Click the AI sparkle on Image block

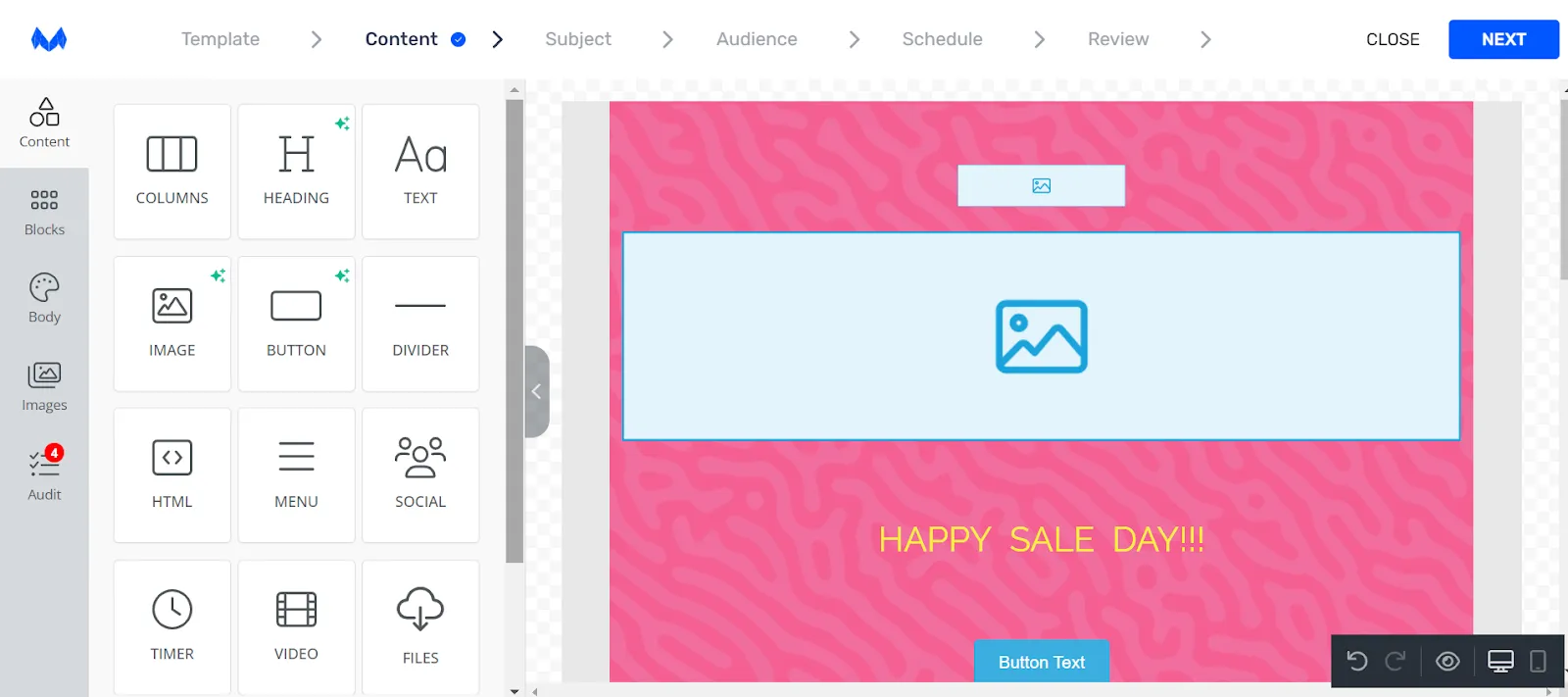click(218, 275)
